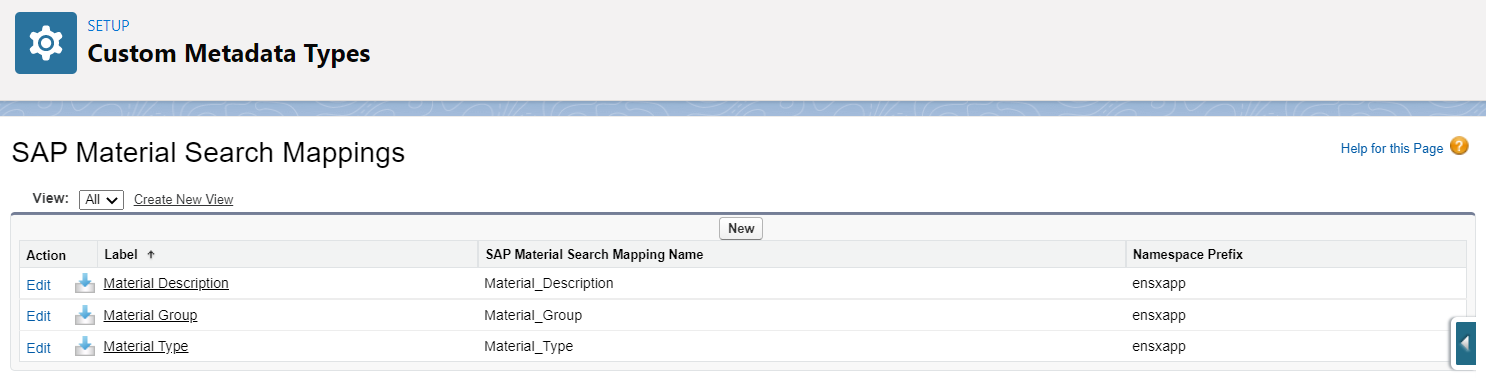Click the Custom Metadata Types heading
This screenshot has height=378, width=1486.
(229, 54)
